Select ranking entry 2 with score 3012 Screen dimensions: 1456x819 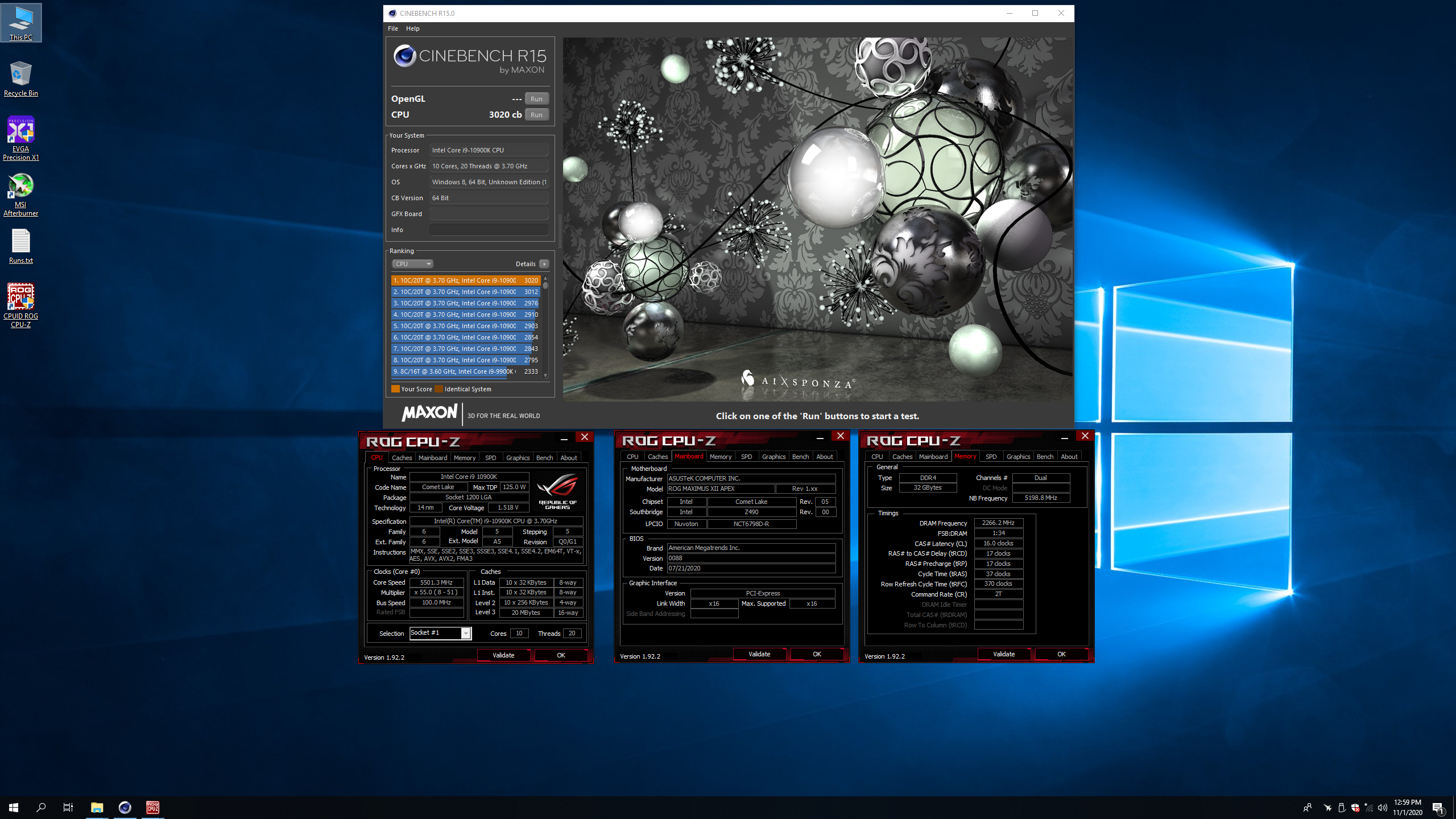click(465, 292)
